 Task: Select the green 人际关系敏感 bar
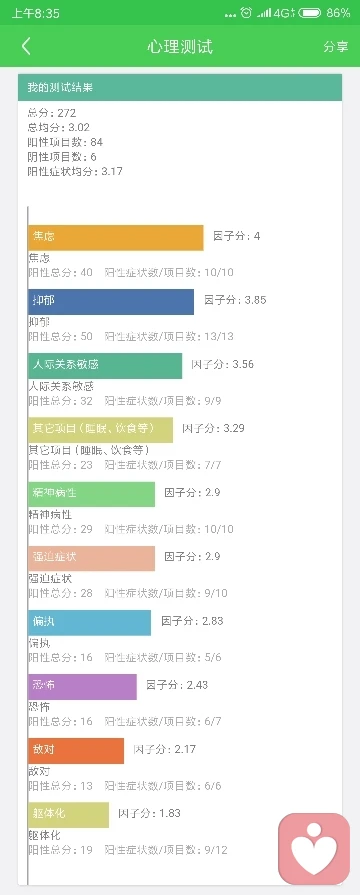click(105, 366)
